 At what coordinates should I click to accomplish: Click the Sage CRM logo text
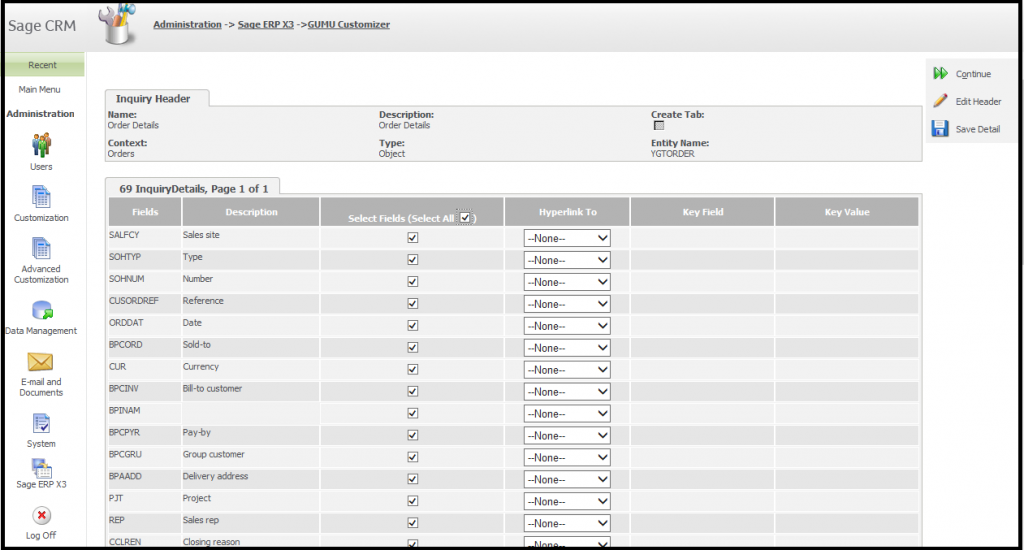click(42, 25)
